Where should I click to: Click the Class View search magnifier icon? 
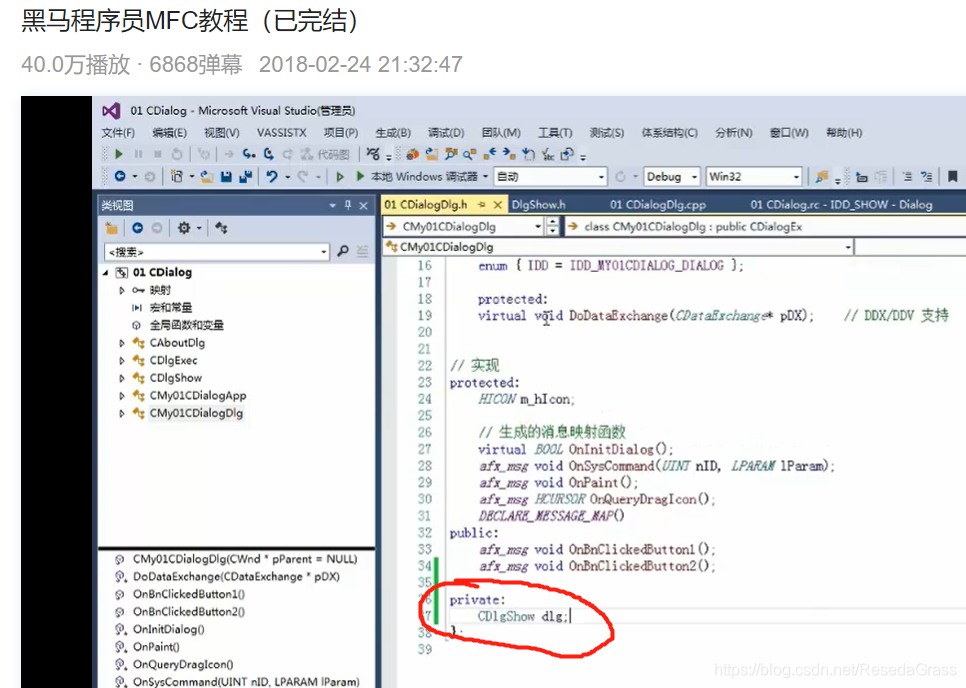click(343, 251)
